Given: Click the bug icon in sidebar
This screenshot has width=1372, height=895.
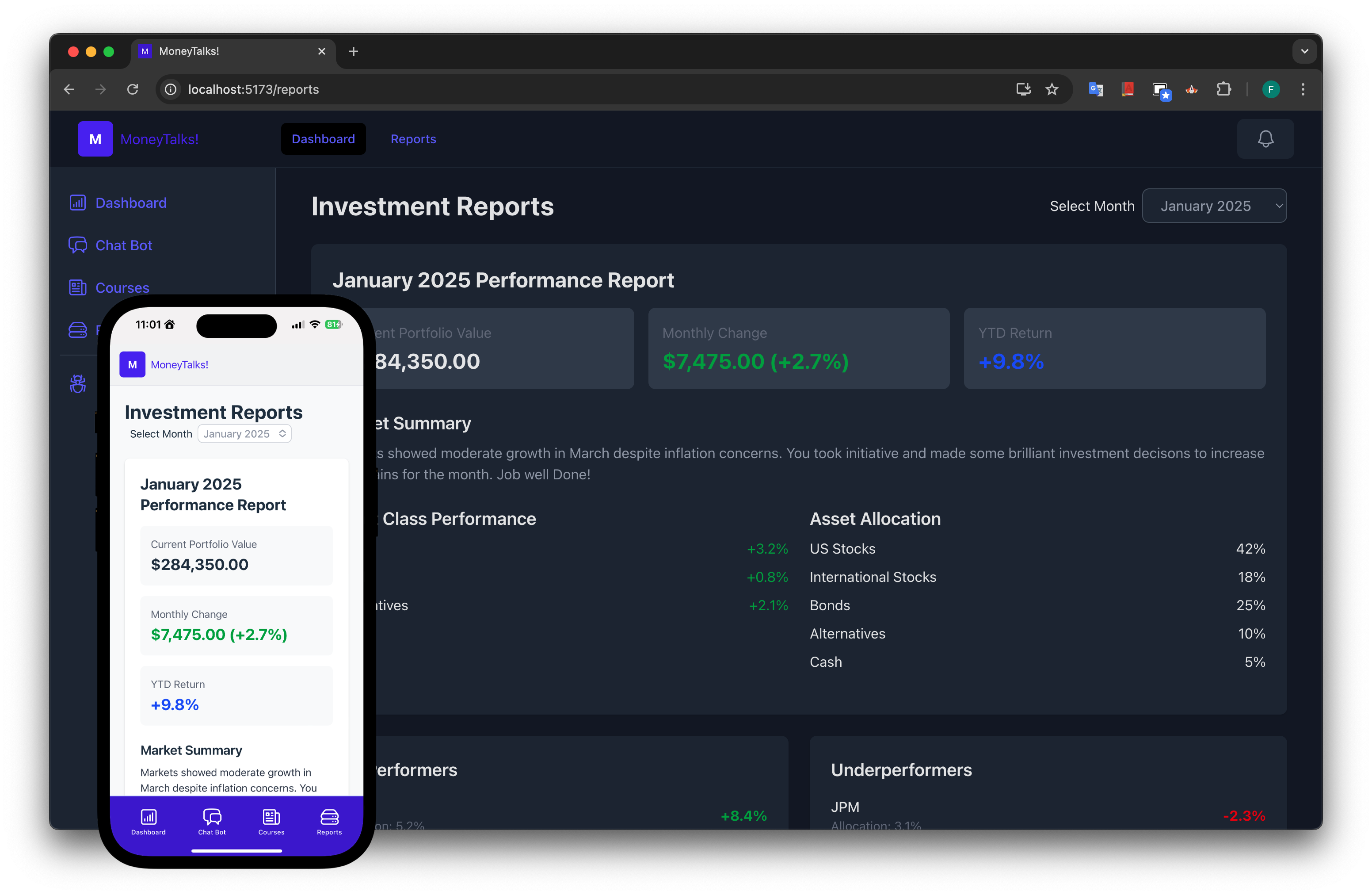Looking at the screenshot, I should tap(78, 384).
